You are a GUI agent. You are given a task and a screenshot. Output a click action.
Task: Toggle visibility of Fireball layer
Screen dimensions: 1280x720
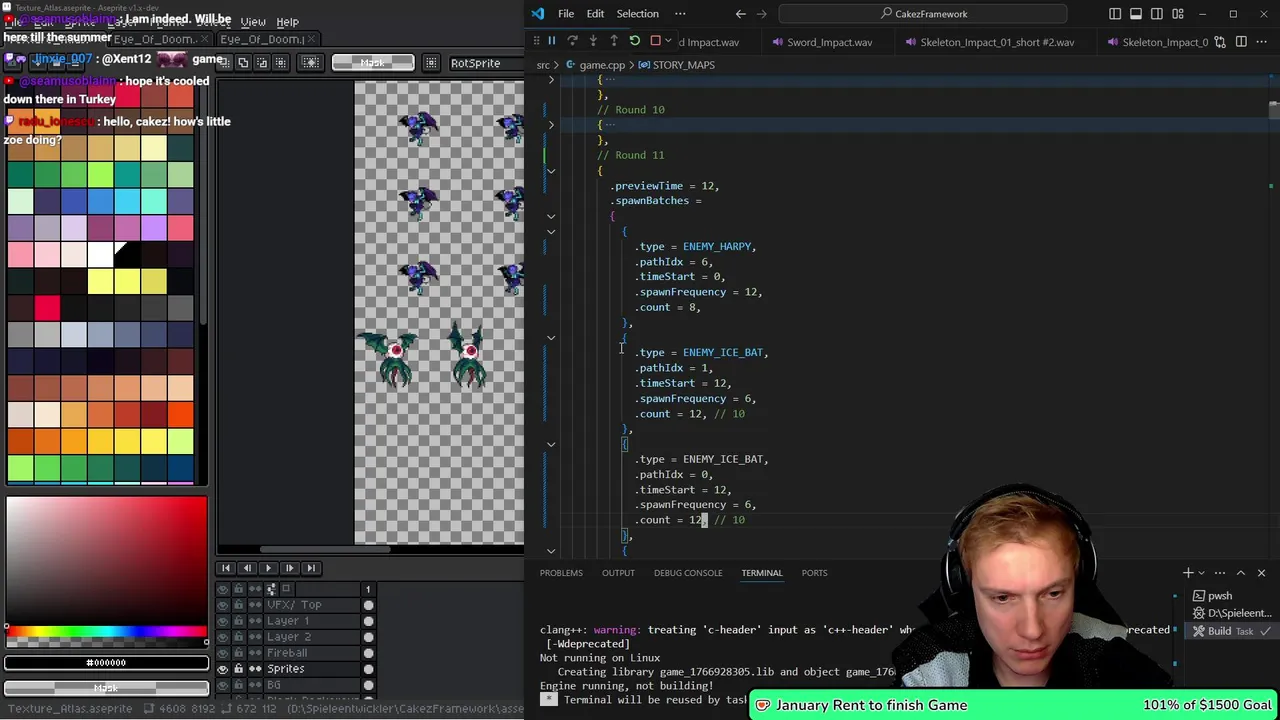click(223, 653)
